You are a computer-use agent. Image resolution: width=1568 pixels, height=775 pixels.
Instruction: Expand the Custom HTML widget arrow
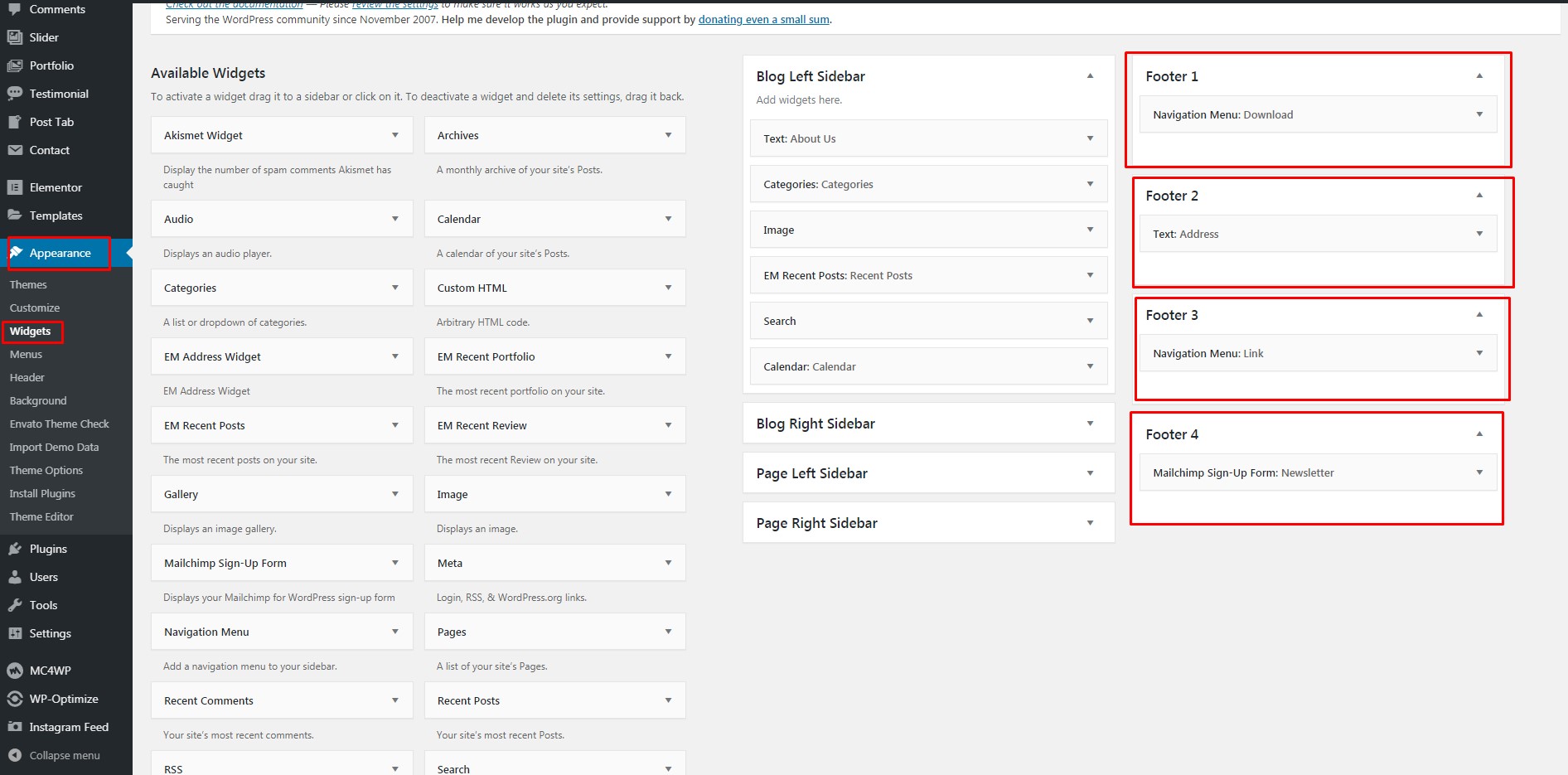[668, 288]
